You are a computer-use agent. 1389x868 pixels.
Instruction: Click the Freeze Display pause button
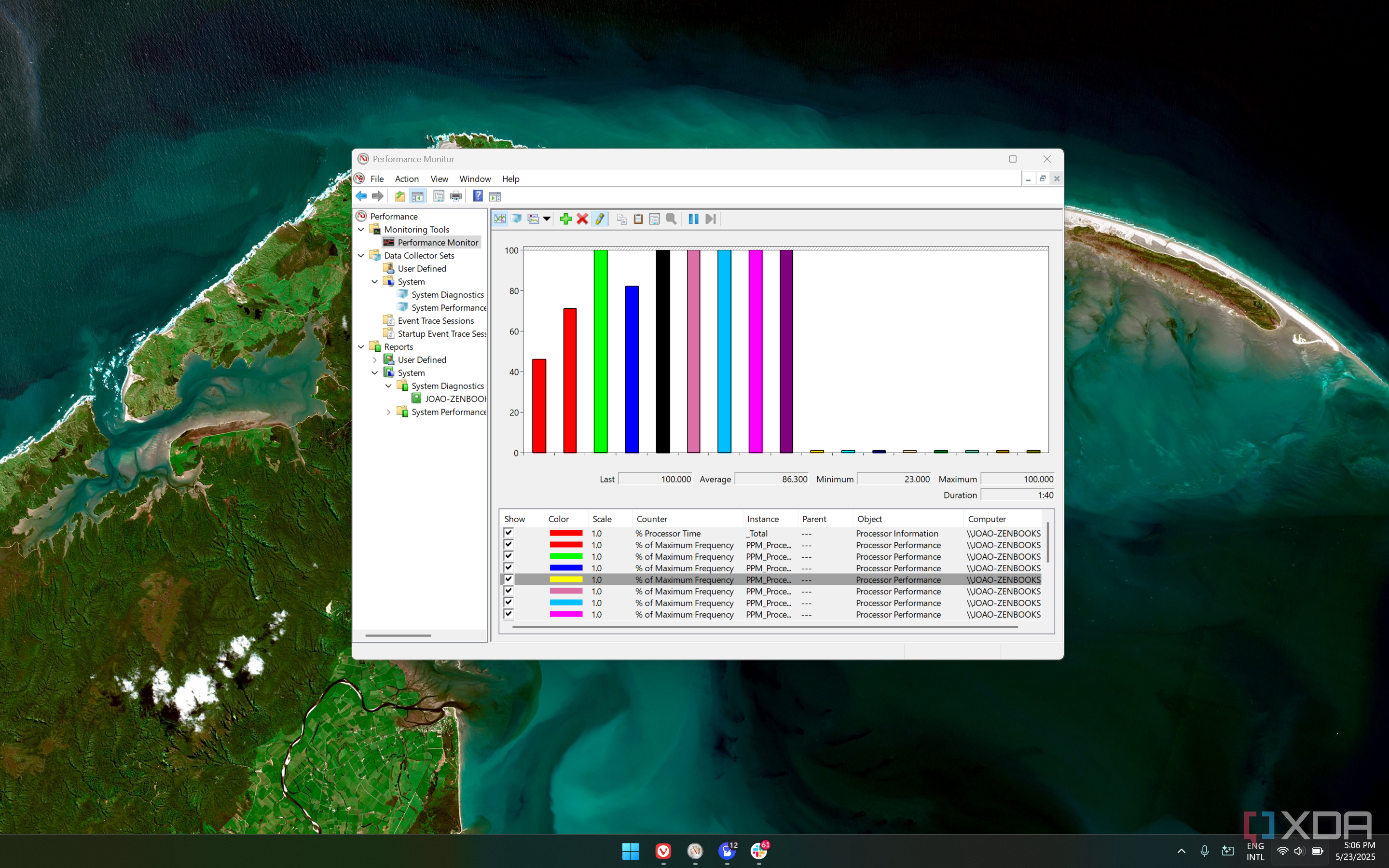tap(693, 219)
